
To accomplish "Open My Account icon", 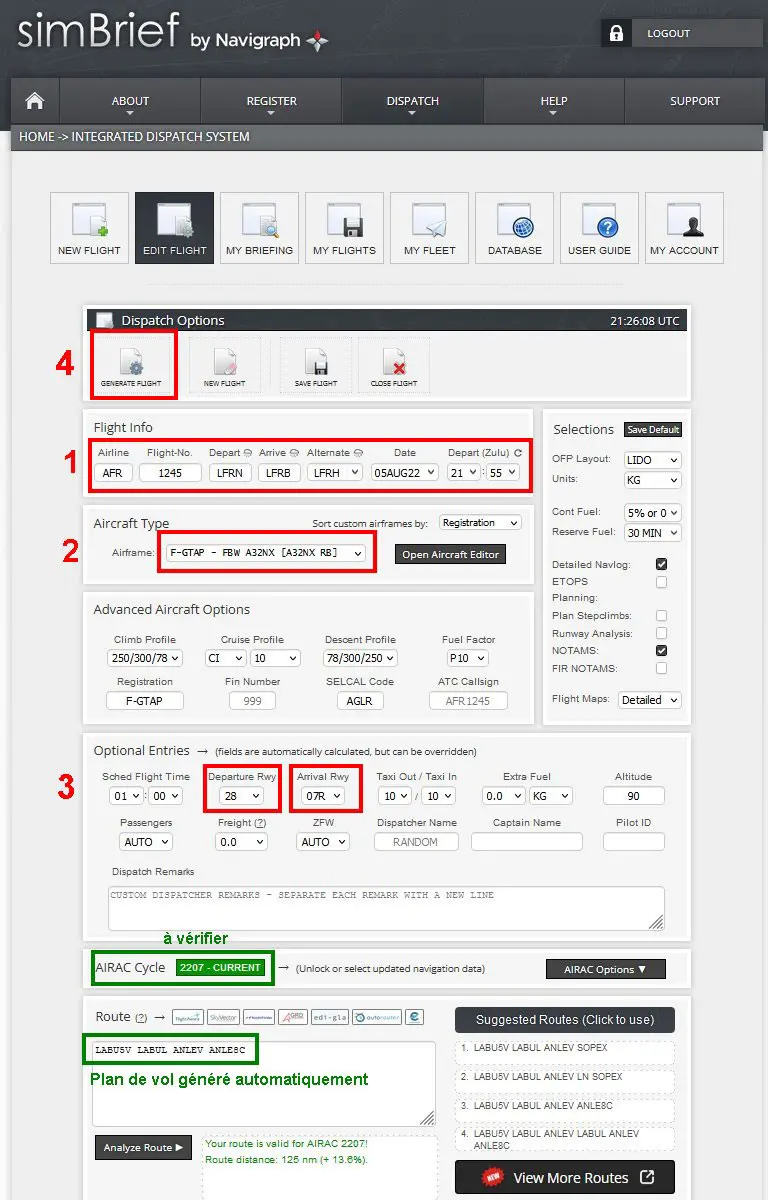I will click(685, 228).
